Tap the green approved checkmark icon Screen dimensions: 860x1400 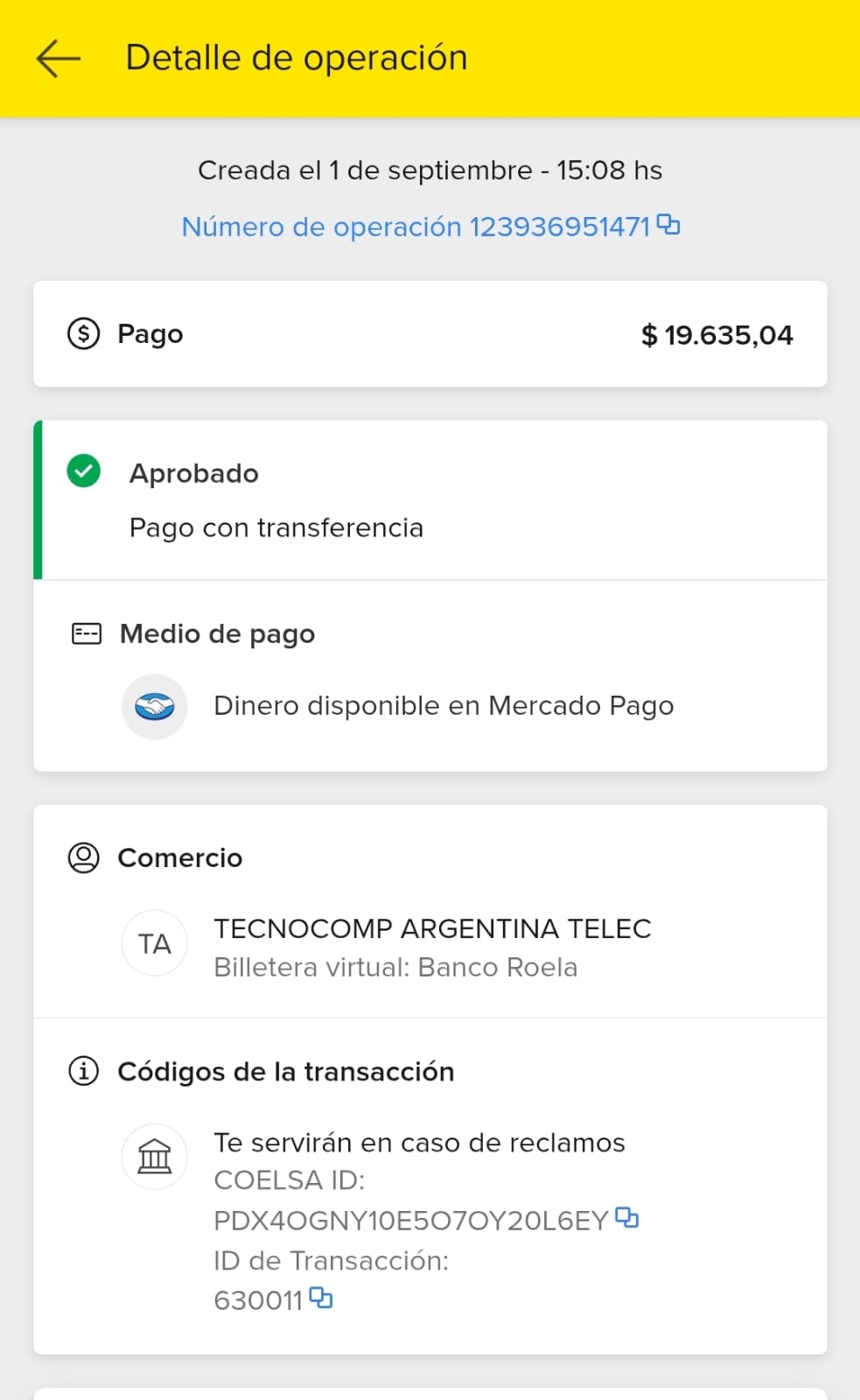pos(84,471)
